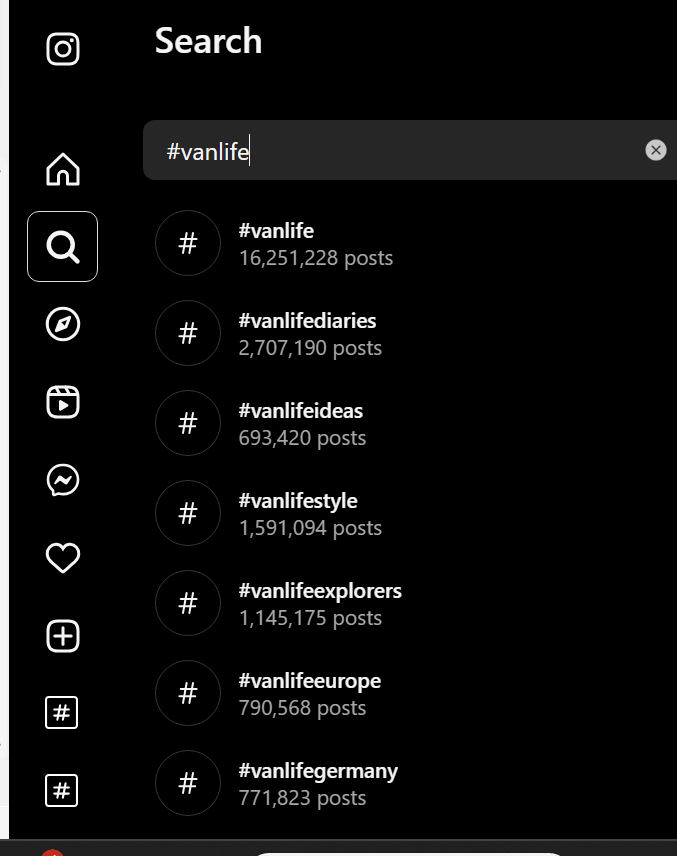Open the lower pinned hashtag icon in sidebar

pyautogui.click(x=62, y=790)
